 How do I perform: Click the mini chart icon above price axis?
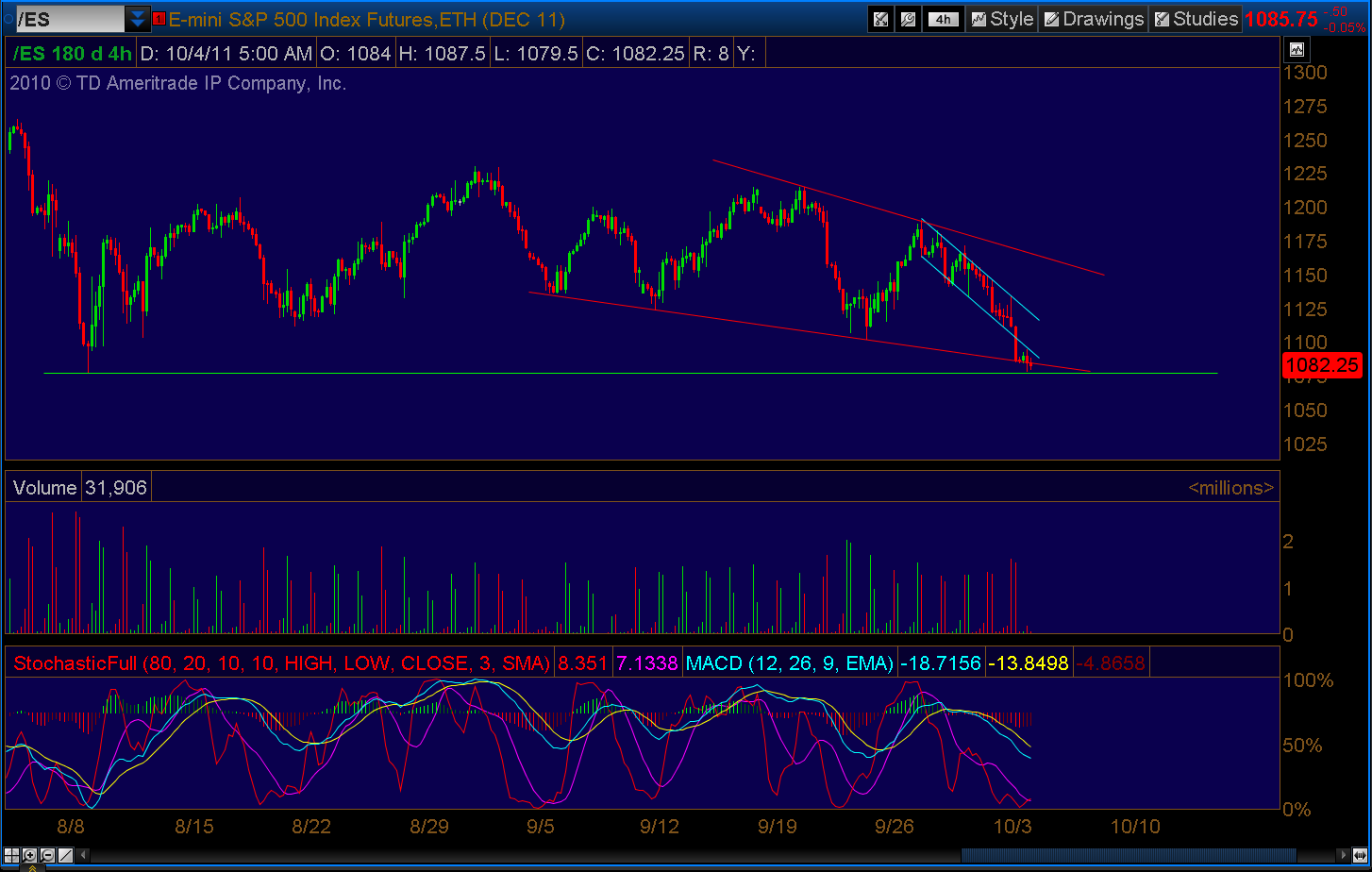[x=1297, y=50]
